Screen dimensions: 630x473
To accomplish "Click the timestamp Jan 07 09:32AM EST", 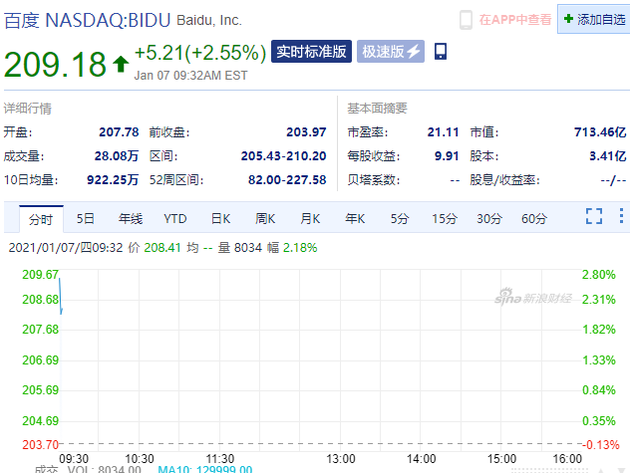I will tap(191, 76).
